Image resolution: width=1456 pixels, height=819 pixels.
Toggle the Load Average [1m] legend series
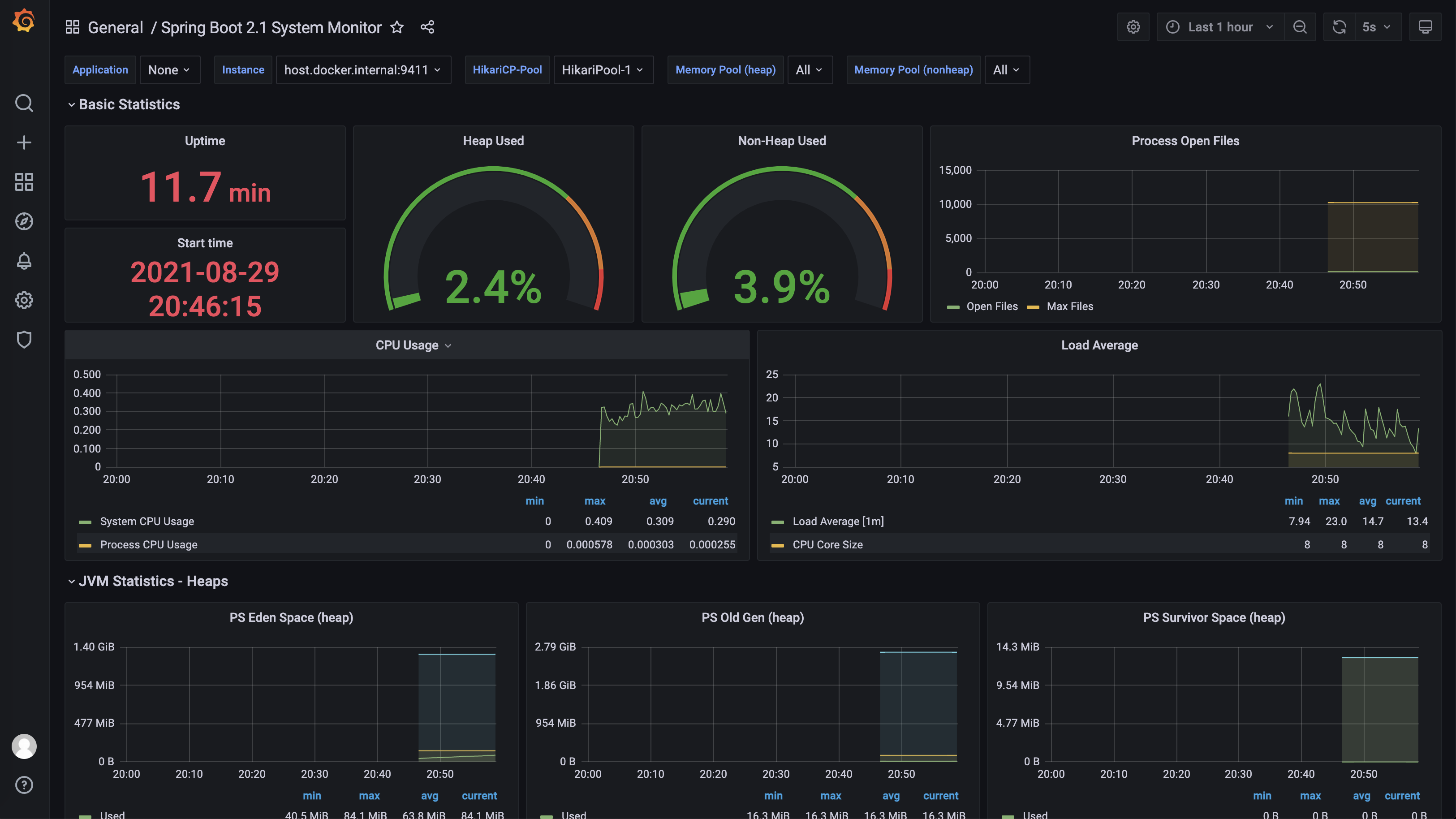pos(838,522)
